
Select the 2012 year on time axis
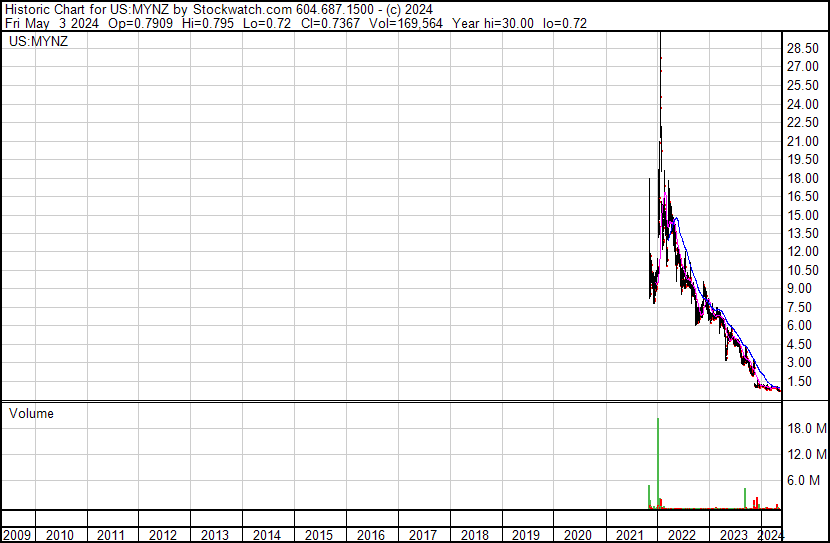[163, 535]
